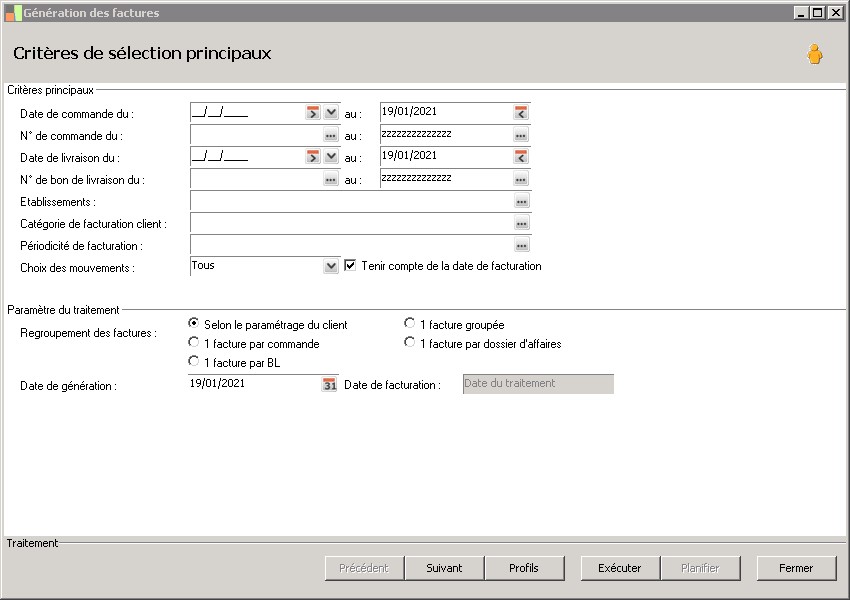
Task: Click the Exécuter button
Action: click(620, 568)
